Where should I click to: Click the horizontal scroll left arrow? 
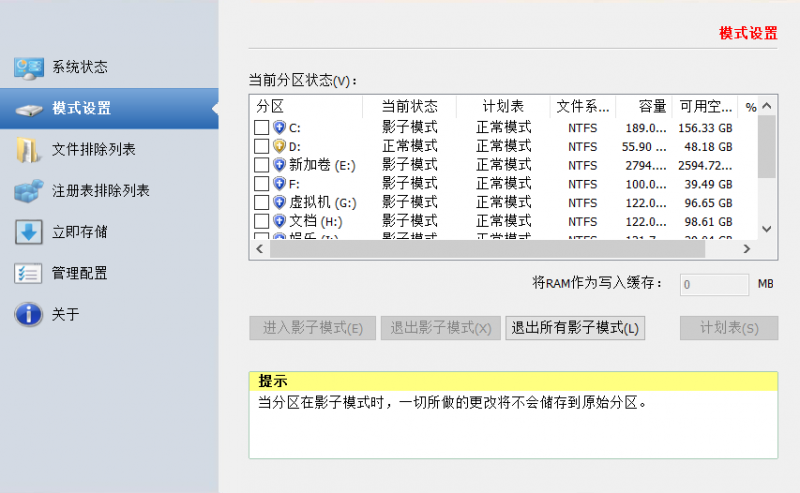pyautogui.click(x=260, y=249)
